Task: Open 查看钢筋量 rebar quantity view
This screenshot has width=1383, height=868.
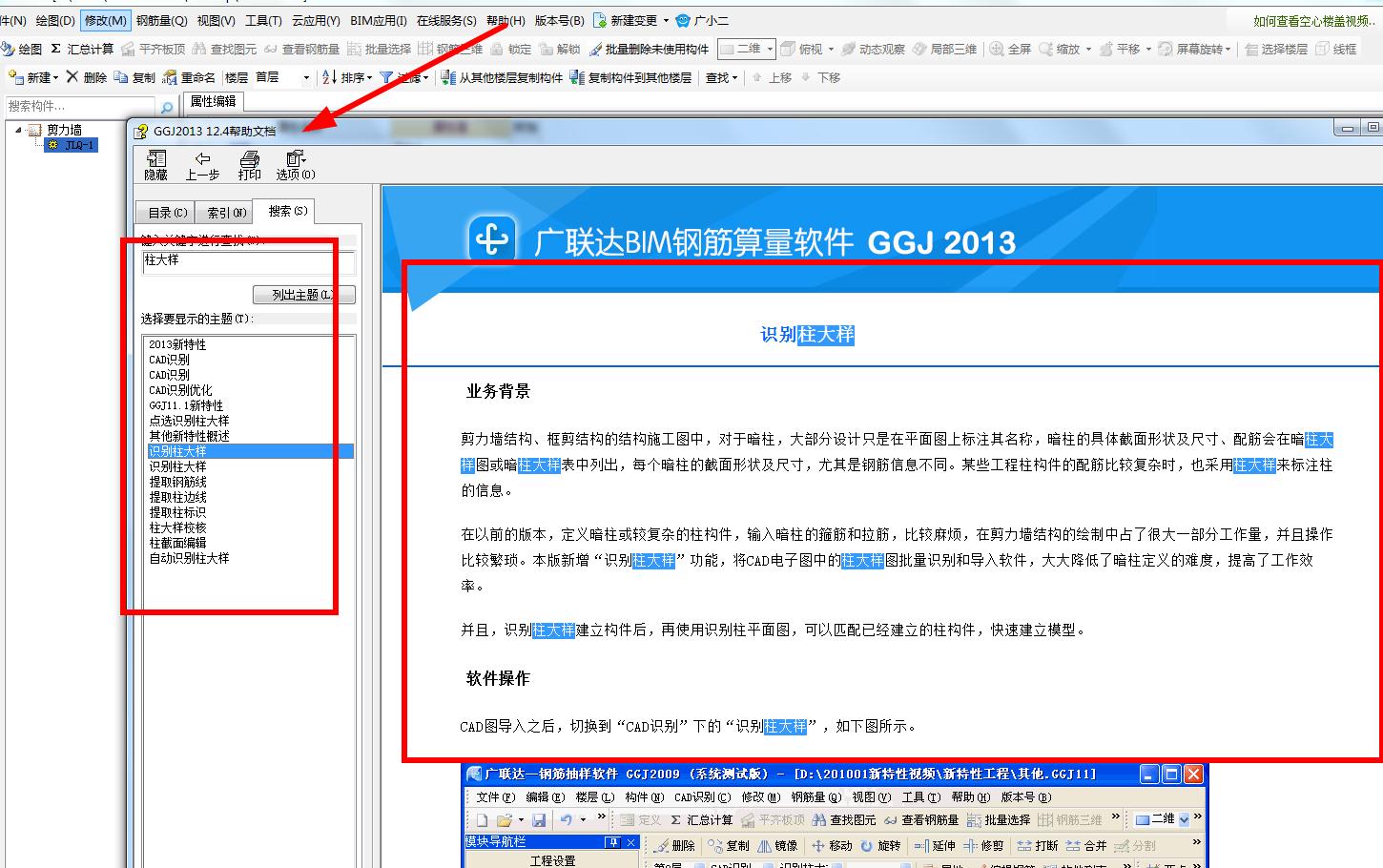Action: pos(301,49)
